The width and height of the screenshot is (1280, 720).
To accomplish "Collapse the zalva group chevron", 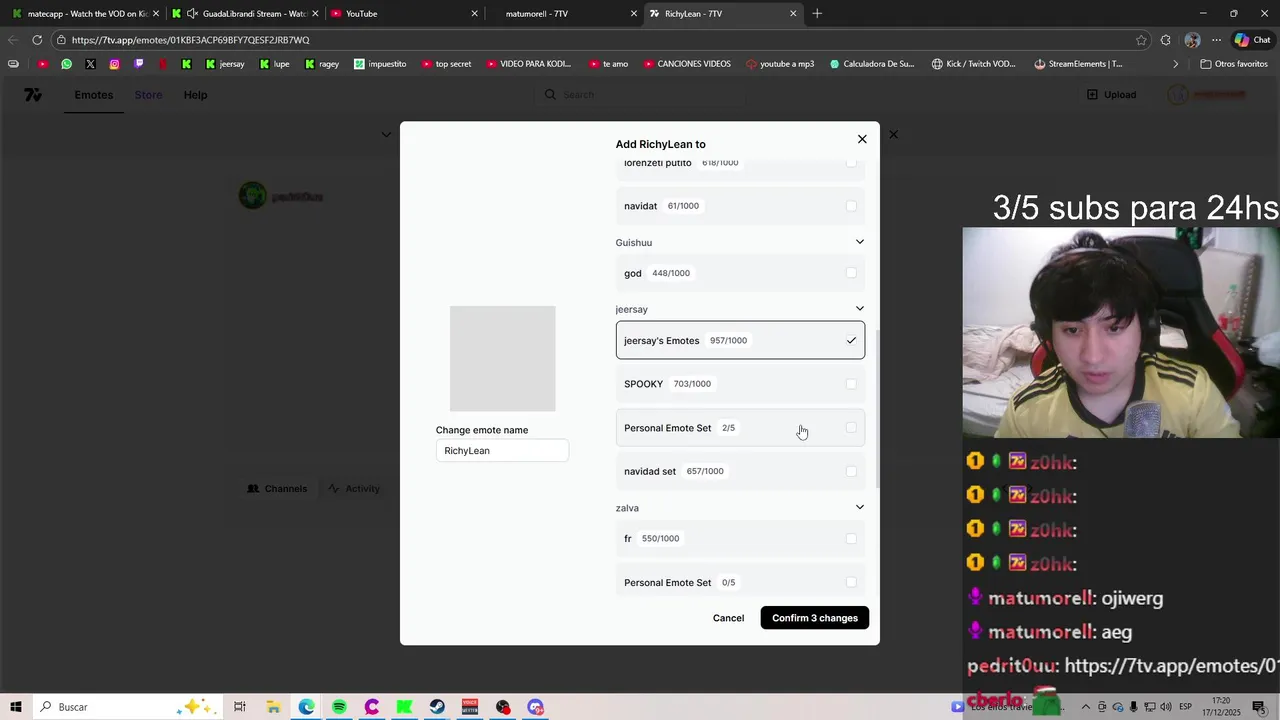I will pyautogui.click(x=859, y=508).
